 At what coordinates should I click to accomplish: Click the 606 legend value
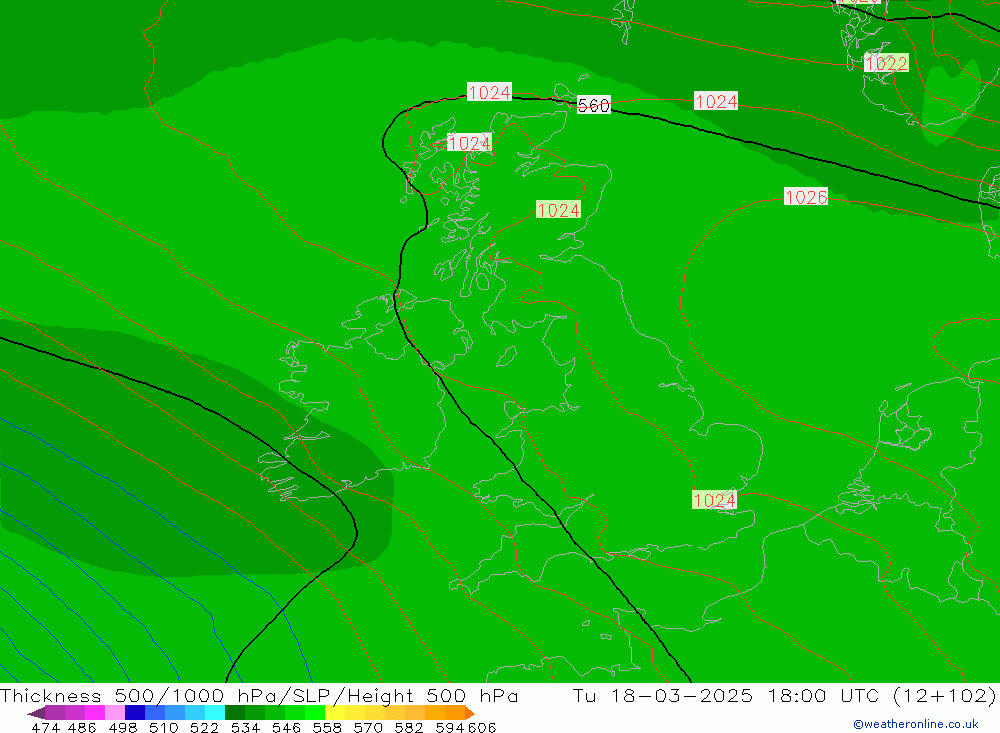coord(482,727)
